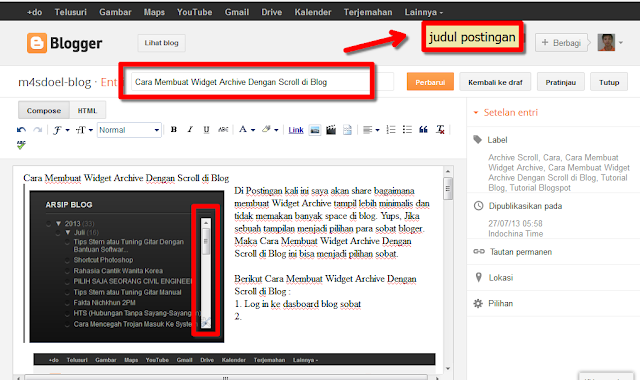Screen dimensions: 640x380
Task: Click the pin icon for Lokasi
Action: point(478,278)
